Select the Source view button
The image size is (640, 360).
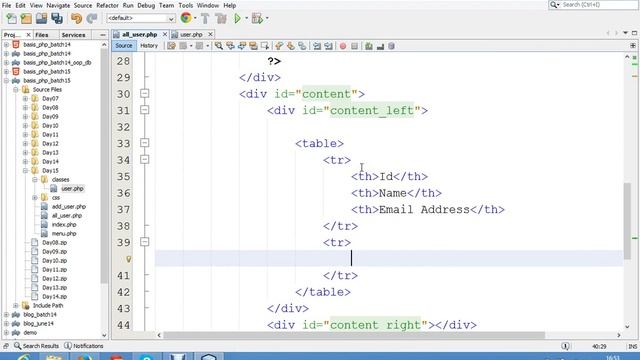124,46
